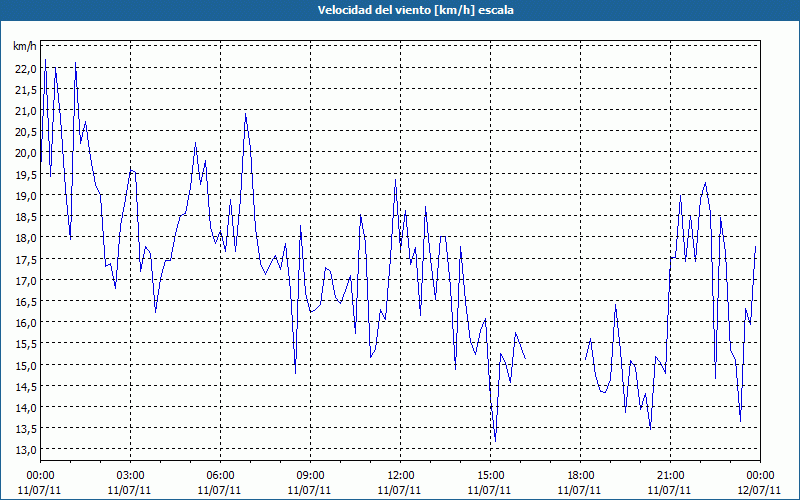Viewport: 800px width, 500px height.
Task: Click the chart title 'Velocidad del viento [km/h] escala'
Action: 415,10
